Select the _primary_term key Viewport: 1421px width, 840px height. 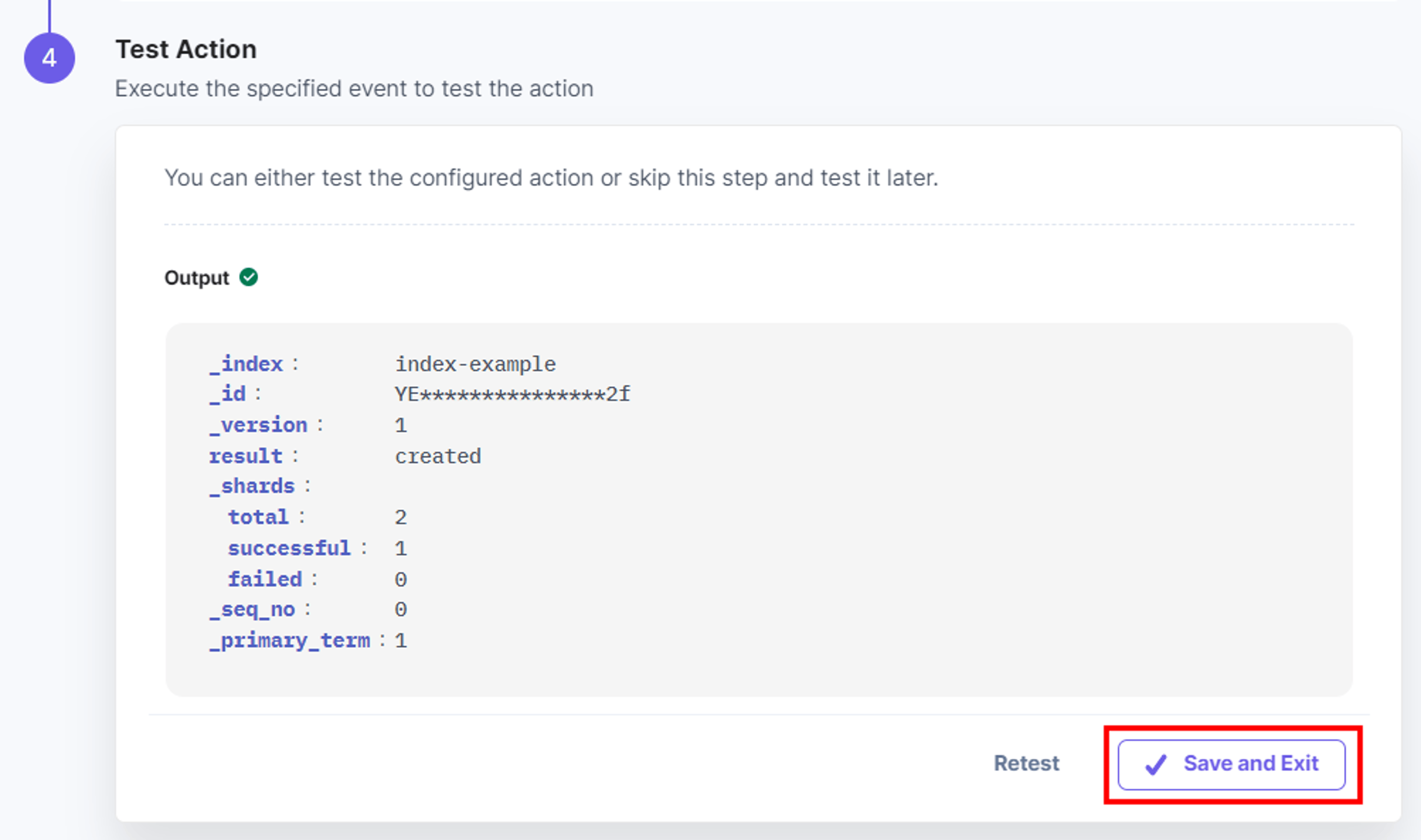click(x=289, y=641)
